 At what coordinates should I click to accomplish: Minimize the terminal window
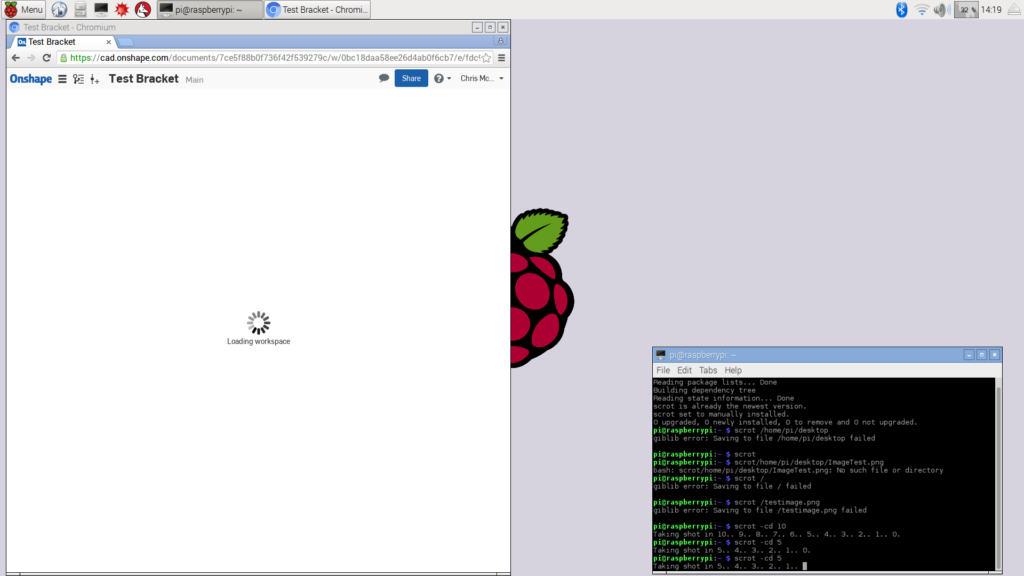point(968,355)
